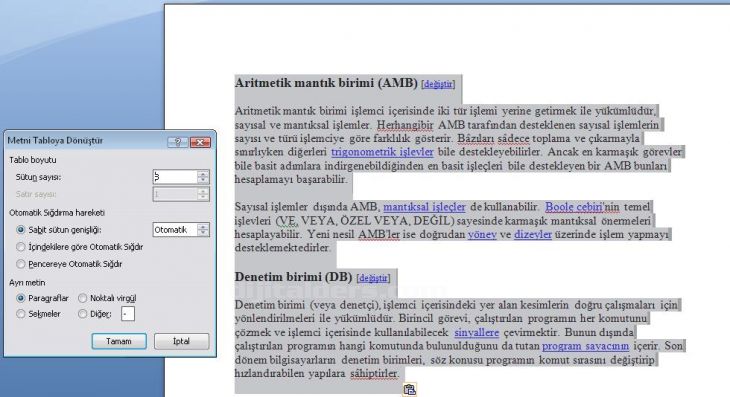Click the word sâhiptirler in last paragraph
730x397 pixels.
(x=374, y=373)
